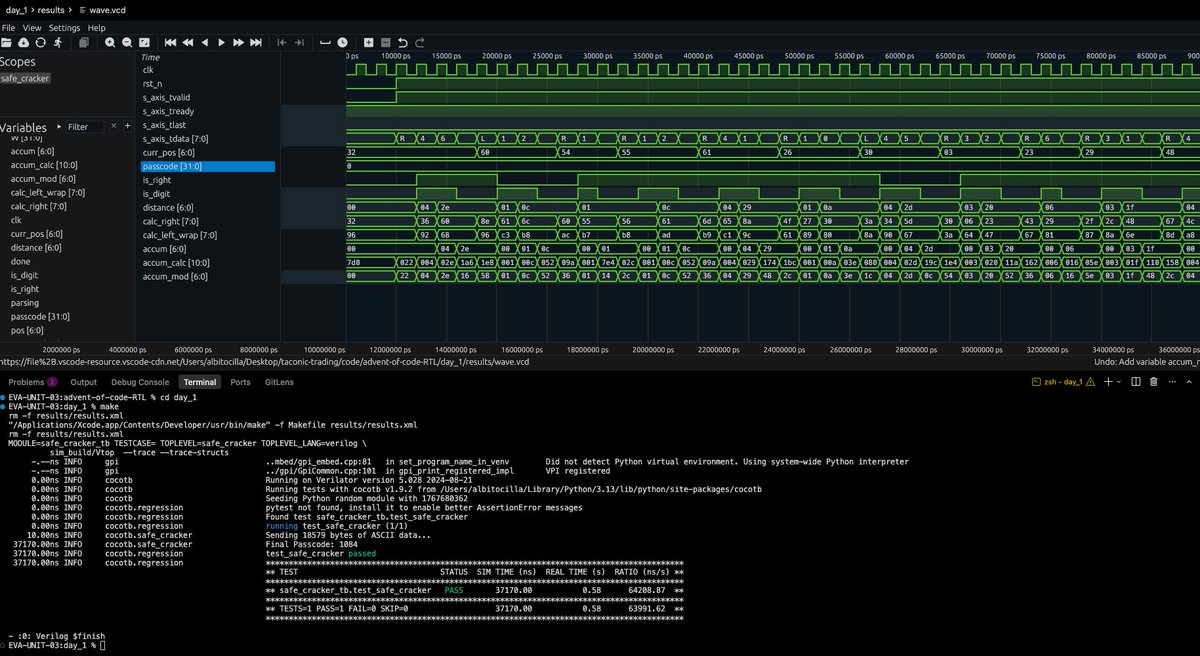Viewport: 1200px width, 656px height.
Task: Undo the last action
Action: [x=403, y=43]
